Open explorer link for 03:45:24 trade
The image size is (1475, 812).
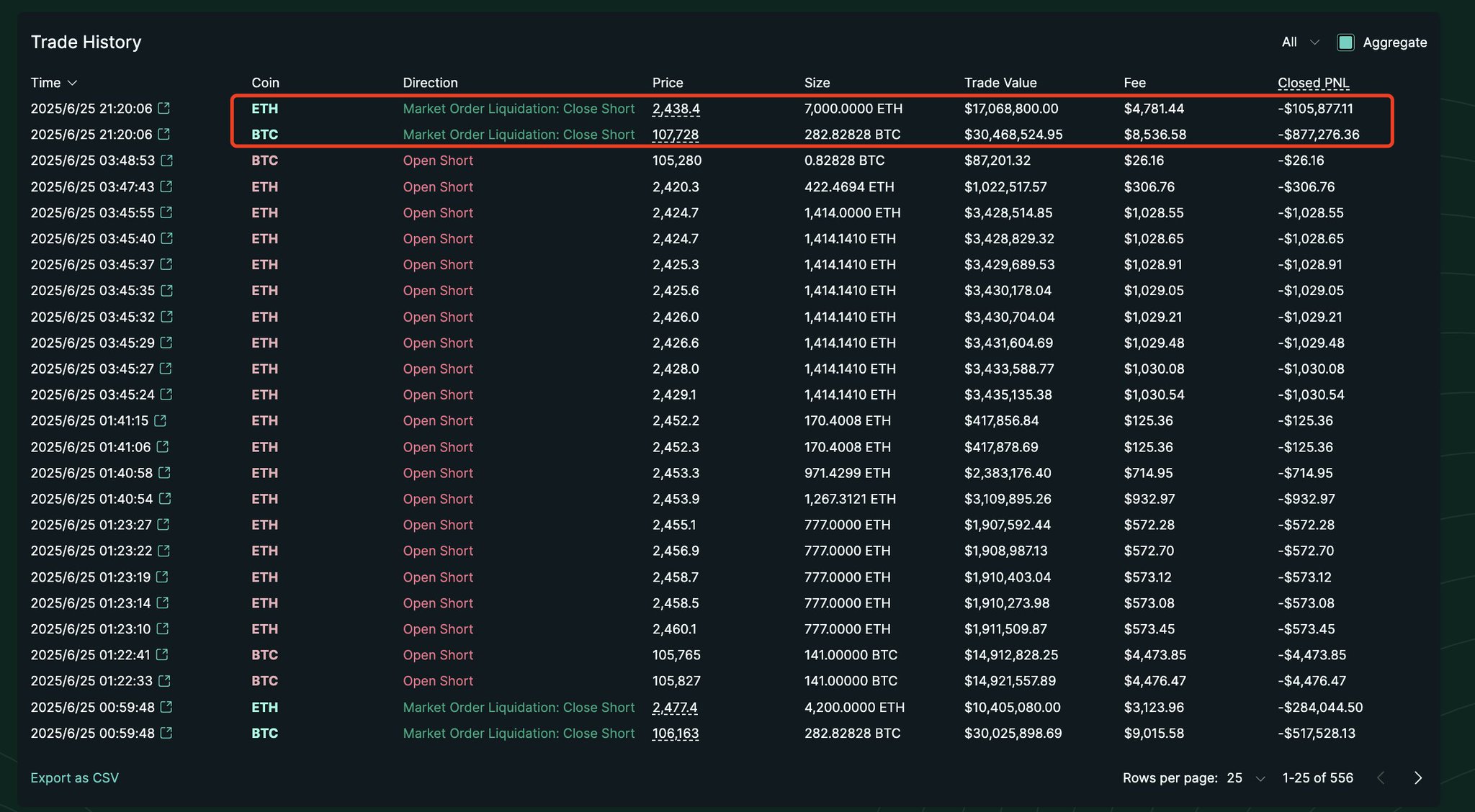166,394
